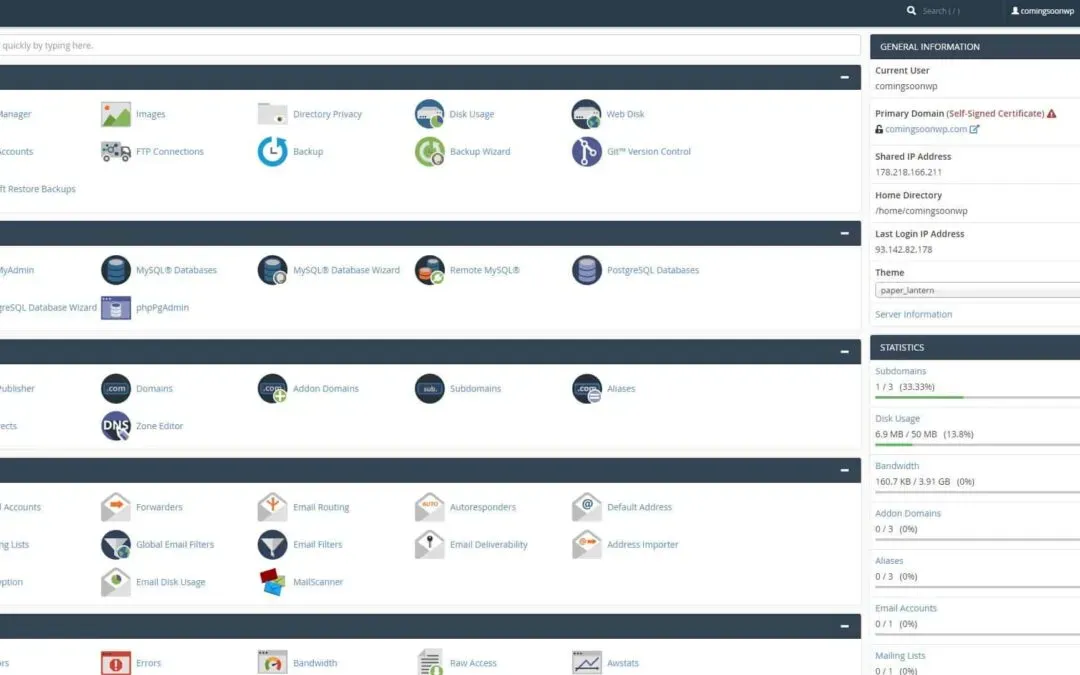The width and height of the screenshot is (1080, 675).
Task: Click the quick find functions input
Action: pos(428,45)
